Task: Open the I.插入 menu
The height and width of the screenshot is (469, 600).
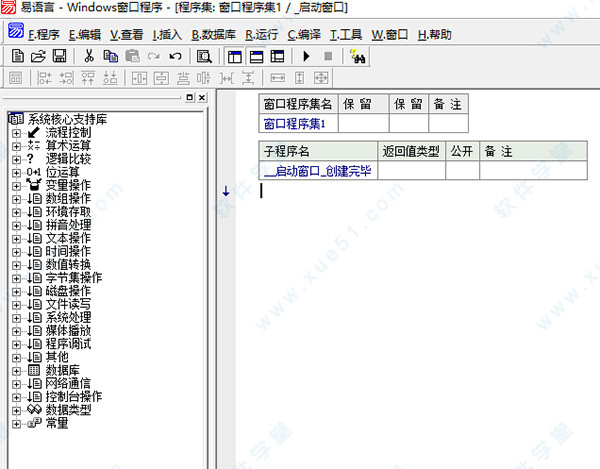Action: point(167,35)
